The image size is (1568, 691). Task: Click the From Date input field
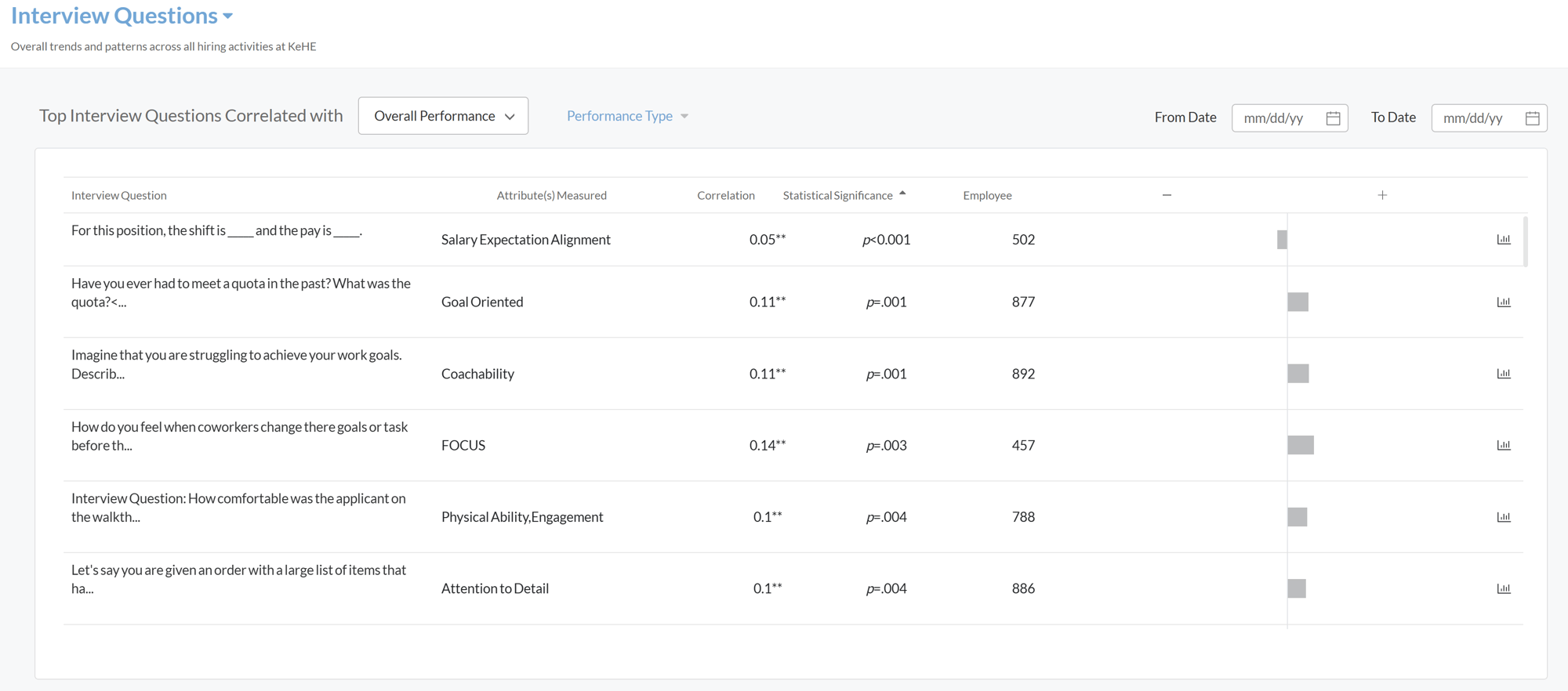point(1290,118)
